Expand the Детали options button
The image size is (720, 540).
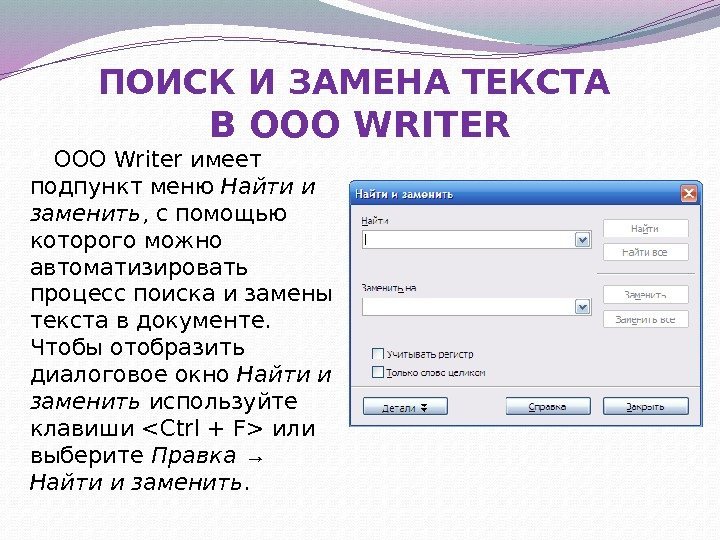pyautogui.click(x=405, y=407)
